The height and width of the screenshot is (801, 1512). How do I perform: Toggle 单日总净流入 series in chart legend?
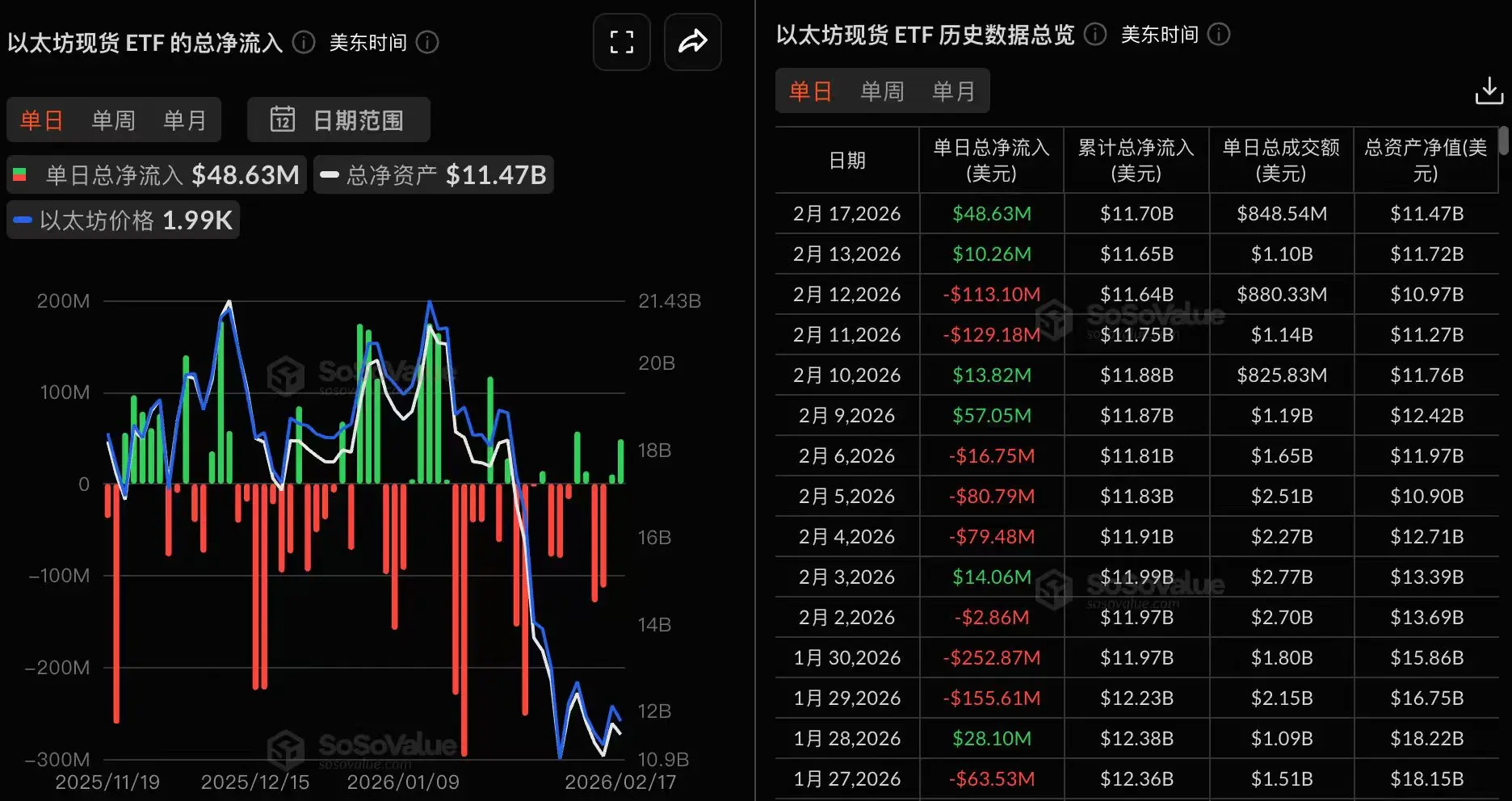click(x=157, y=174)
